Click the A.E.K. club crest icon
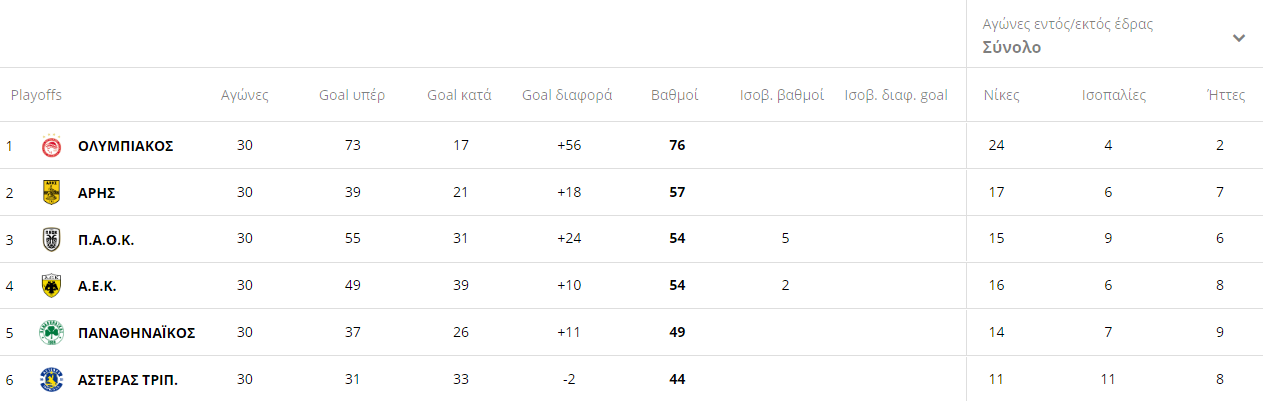This screenshot has height=401, width=1263. coord(51,286)
